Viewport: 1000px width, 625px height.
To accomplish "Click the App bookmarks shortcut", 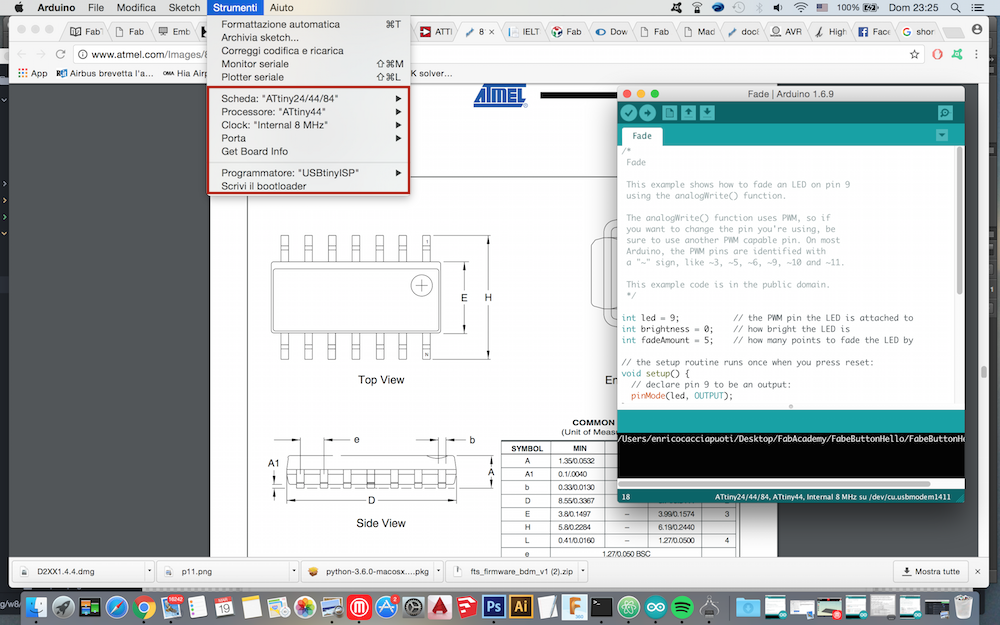I will [33, 73].
